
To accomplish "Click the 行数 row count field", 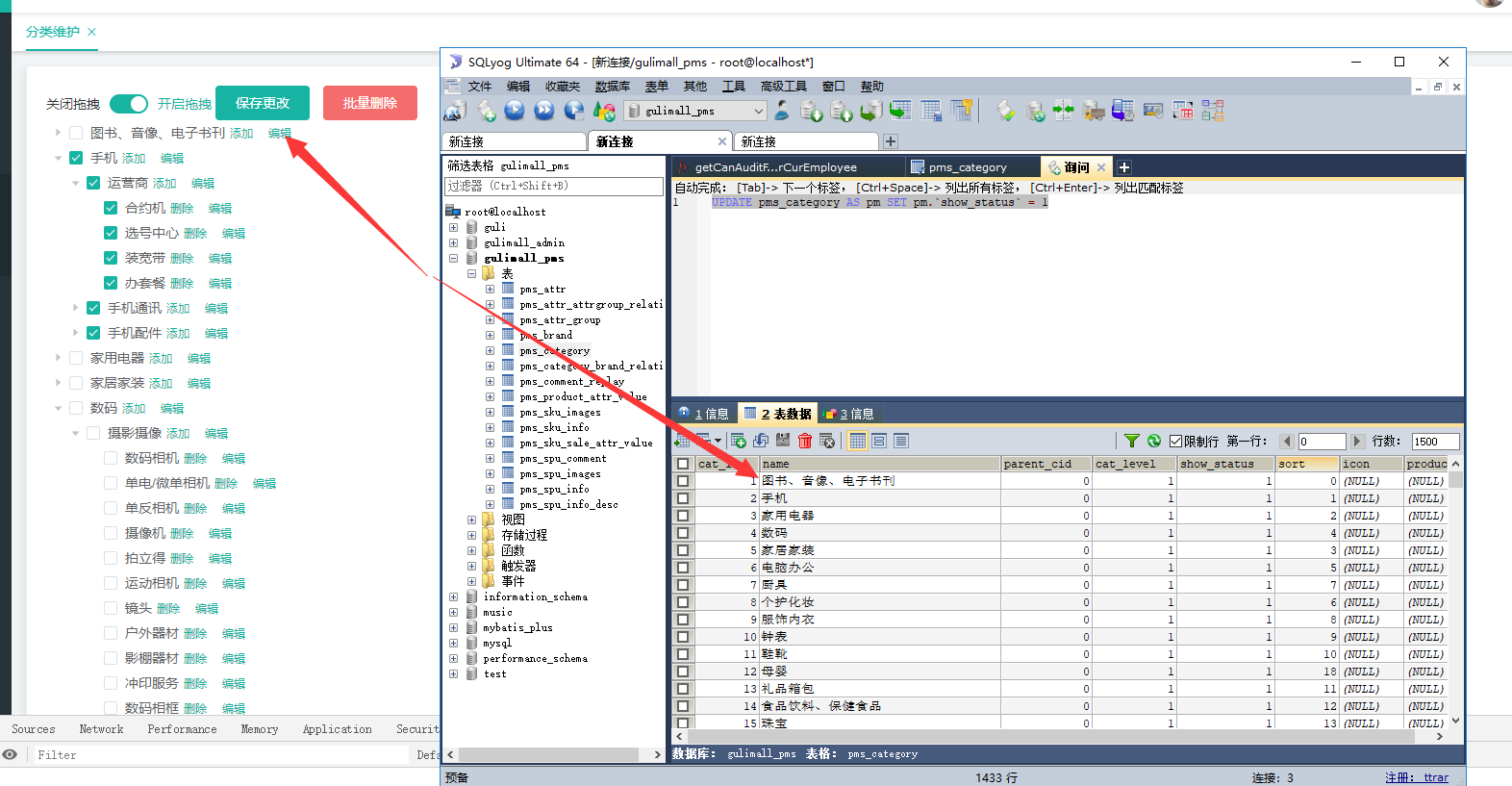I will 1435,442.
